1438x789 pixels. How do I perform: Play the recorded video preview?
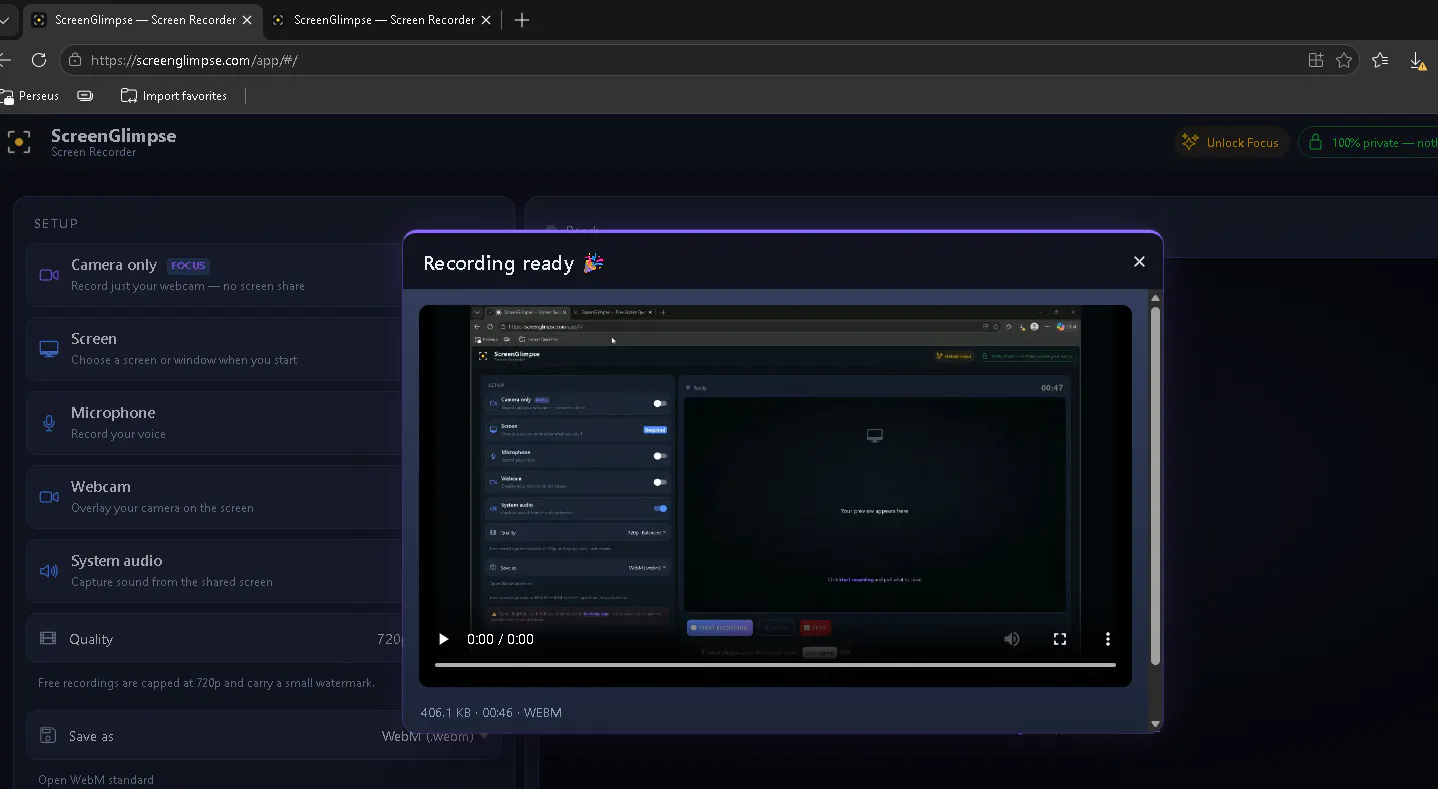444,639
